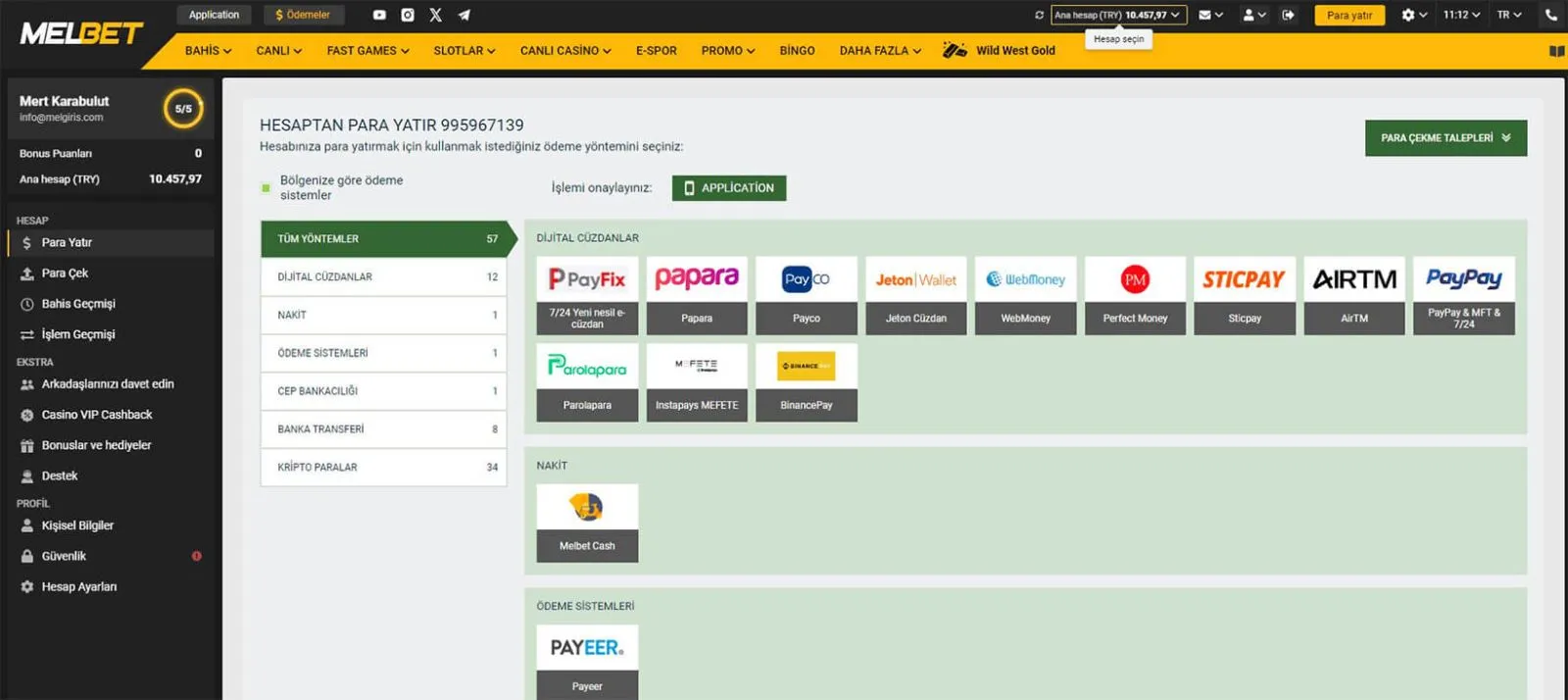
Task: Click the logout icon in the top bar
Action: coord(1288,15)
